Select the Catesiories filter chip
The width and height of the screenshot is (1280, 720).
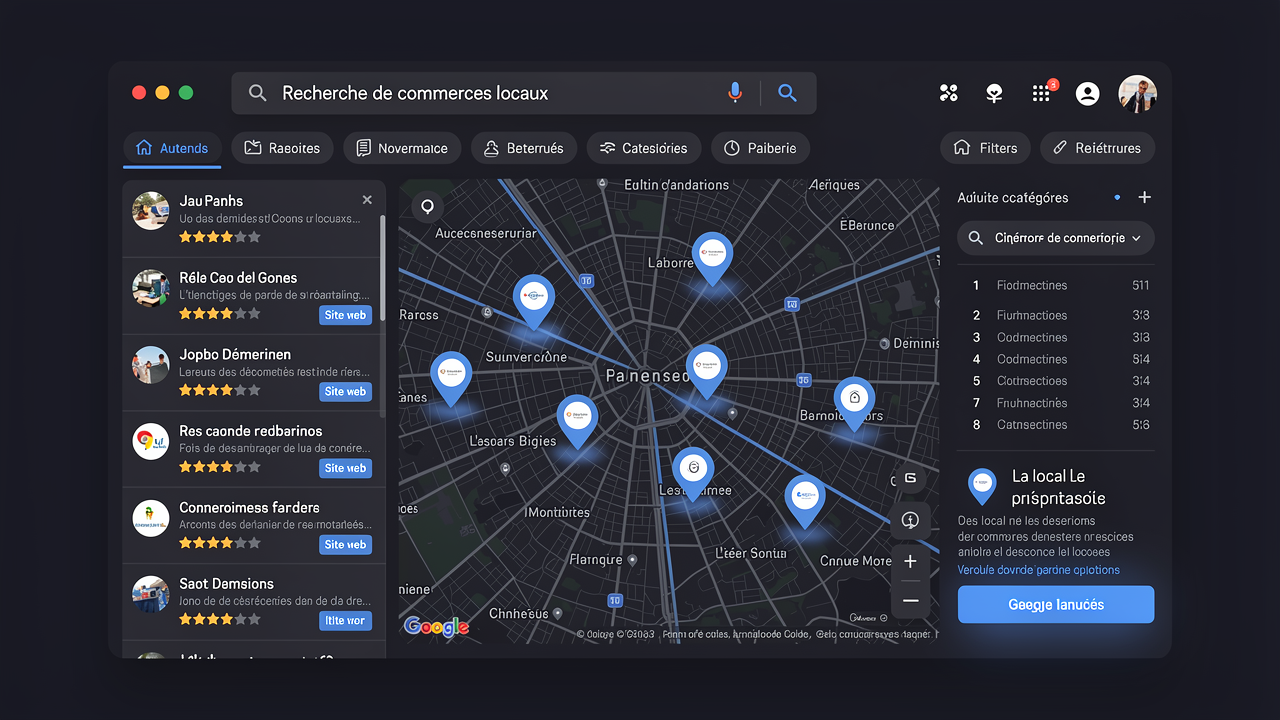[x=643, y=147]
